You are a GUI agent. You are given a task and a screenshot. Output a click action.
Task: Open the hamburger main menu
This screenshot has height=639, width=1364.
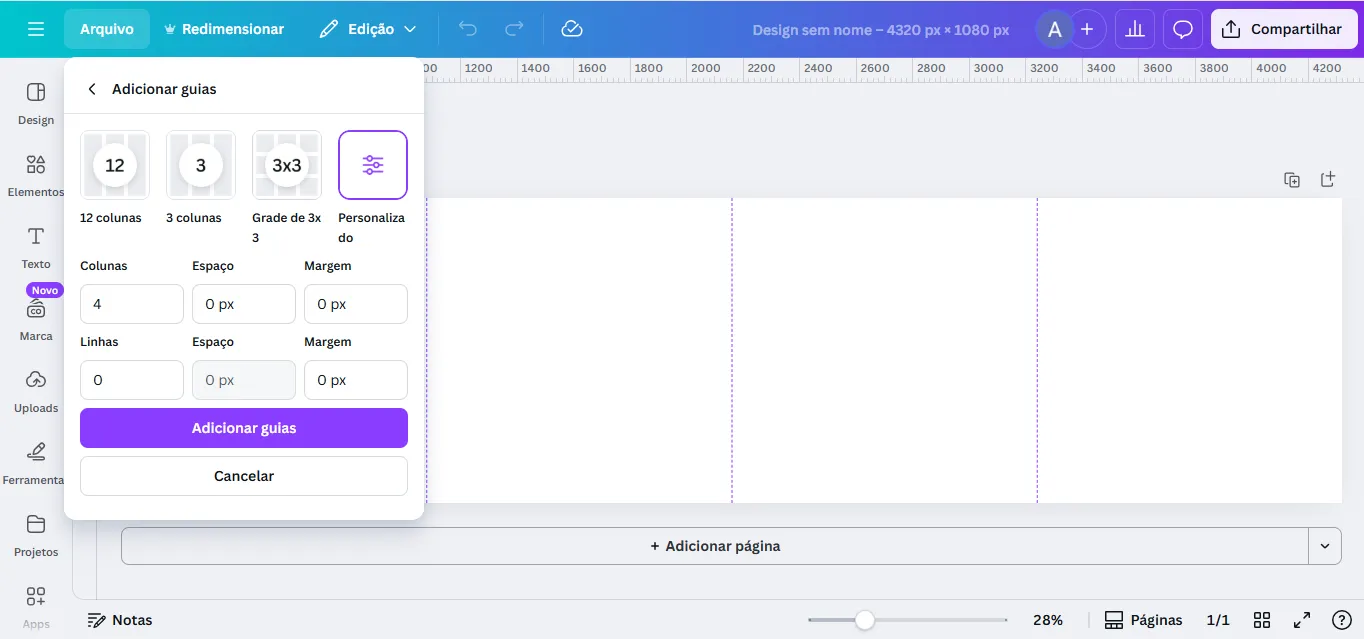36,29
